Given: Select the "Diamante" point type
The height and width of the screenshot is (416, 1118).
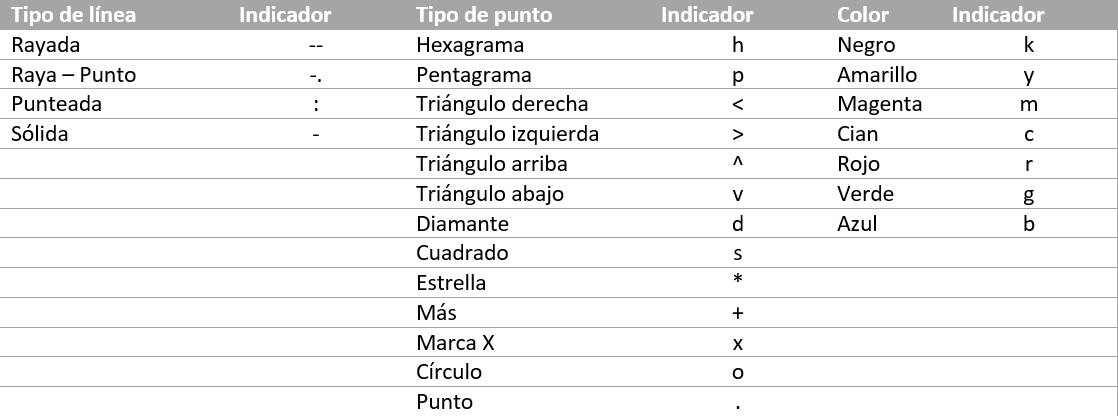Looking at the screenshot, I should pos(462,223).
